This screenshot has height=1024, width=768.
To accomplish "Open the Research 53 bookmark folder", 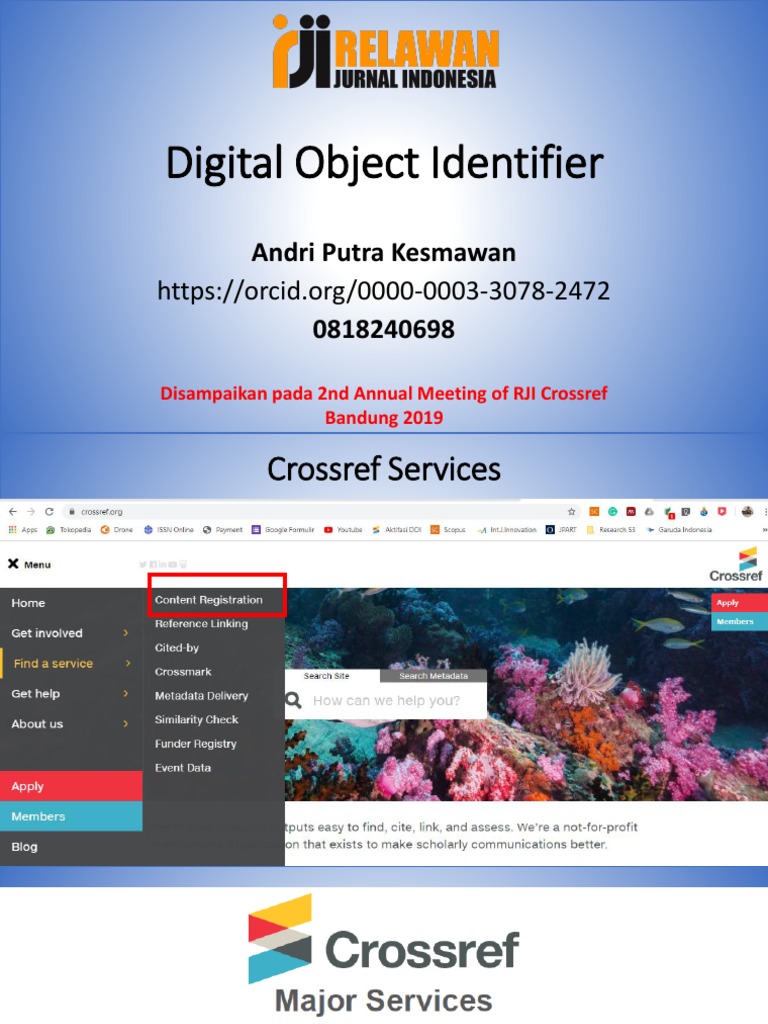I will point(611,530).
